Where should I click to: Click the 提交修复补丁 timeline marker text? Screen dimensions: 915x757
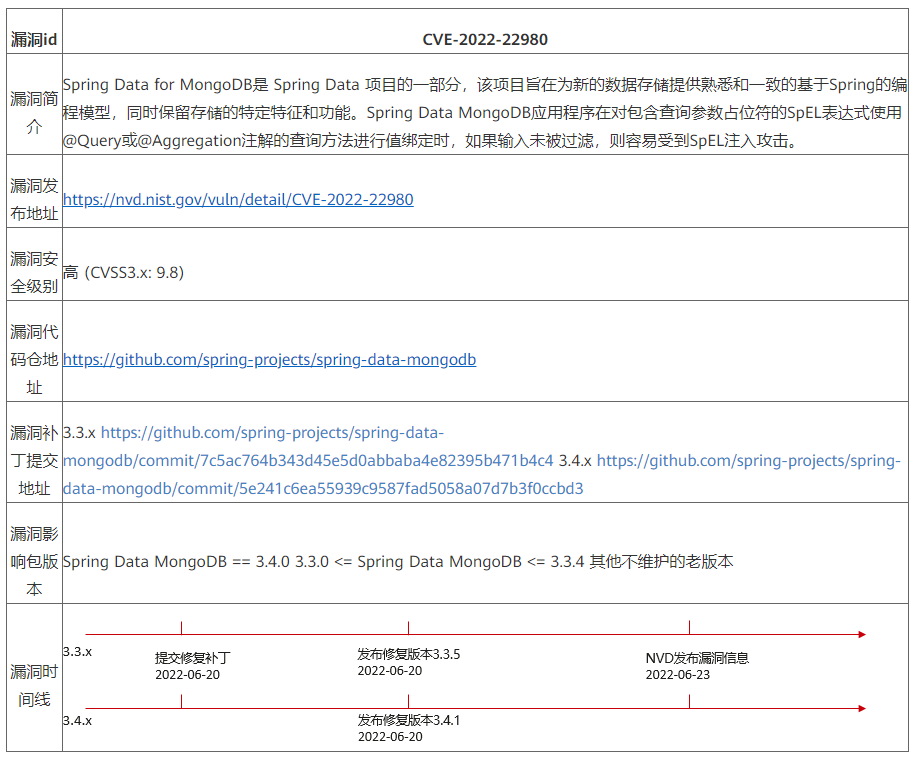[193, 658]
